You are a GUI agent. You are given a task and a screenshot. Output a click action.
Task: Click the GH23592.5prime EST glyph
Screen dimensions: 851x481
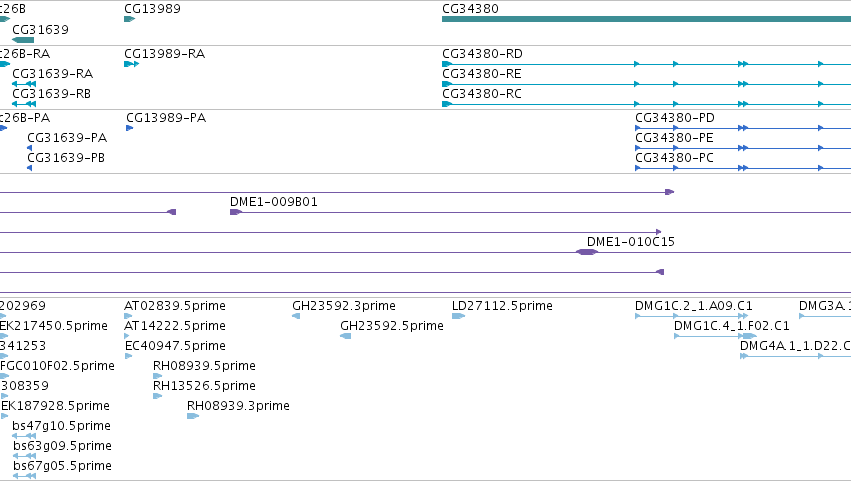345,336
